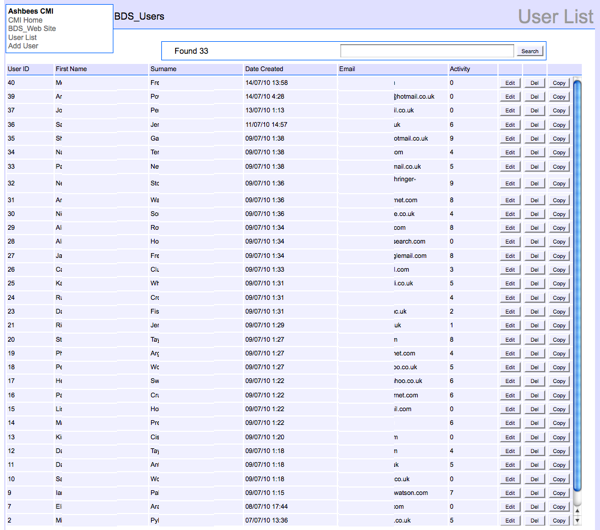Open the BDS_Web Site link
The height and width of the screenshot is (530, 600).
point(32,28)
